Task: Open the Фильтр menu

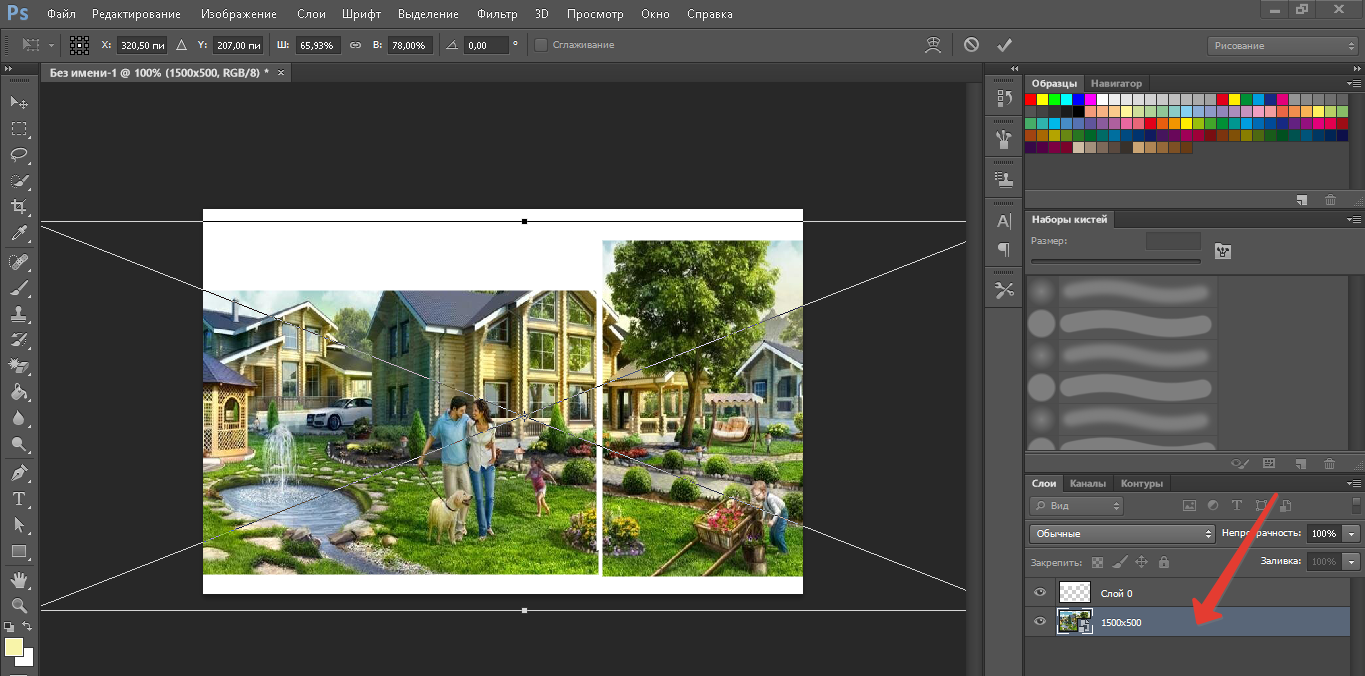Action: pos(497,14)
